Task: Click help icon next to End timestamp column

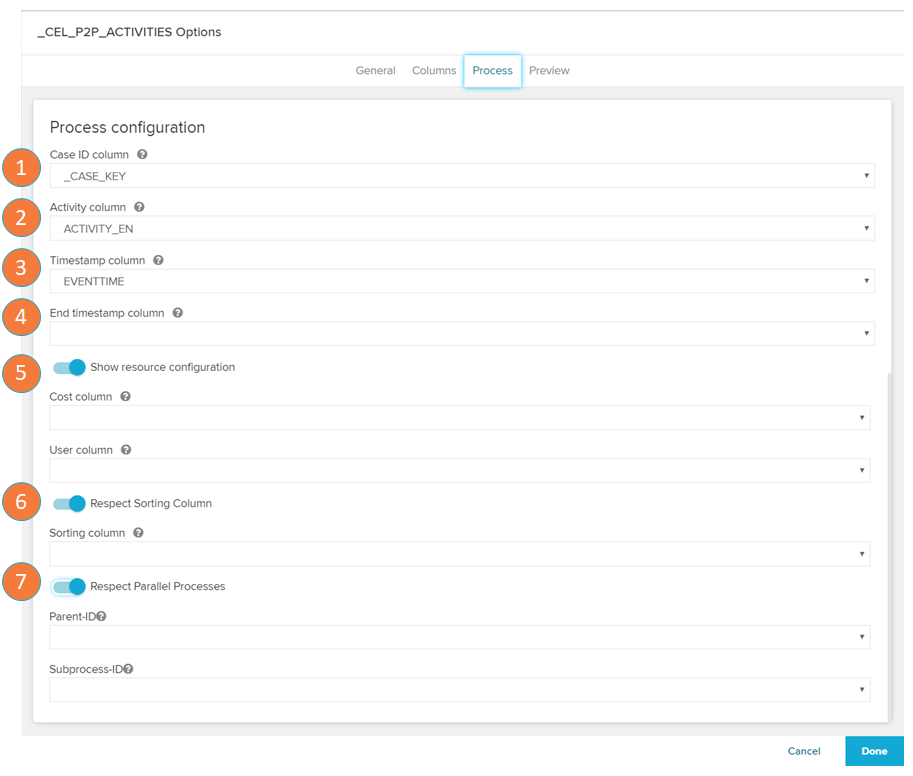Action: [177, 313]
